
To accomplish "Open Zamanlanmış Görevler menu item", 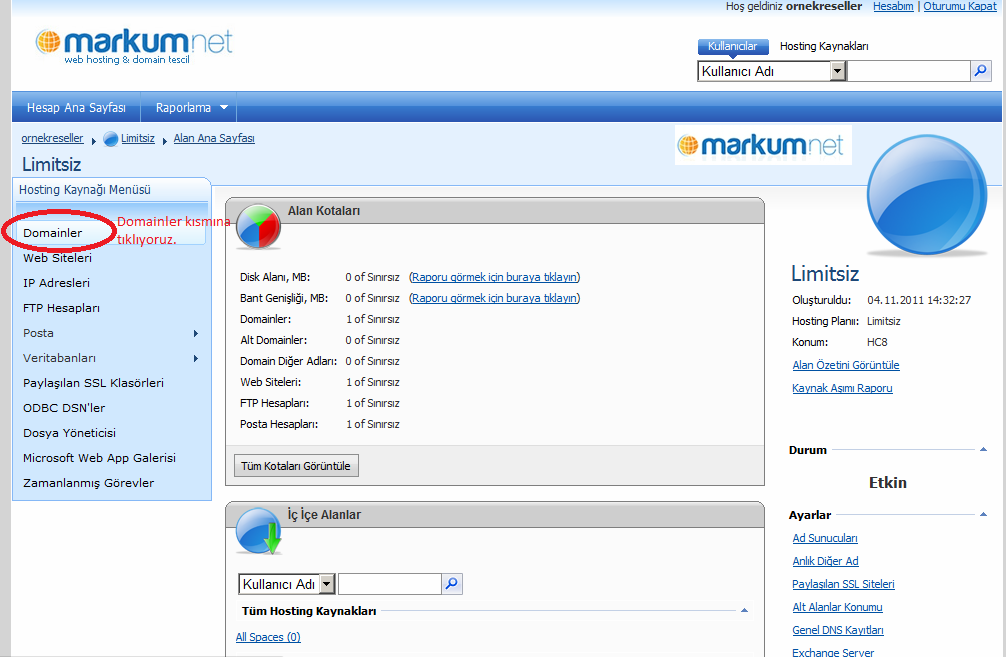I will click(x=89, y=483).
